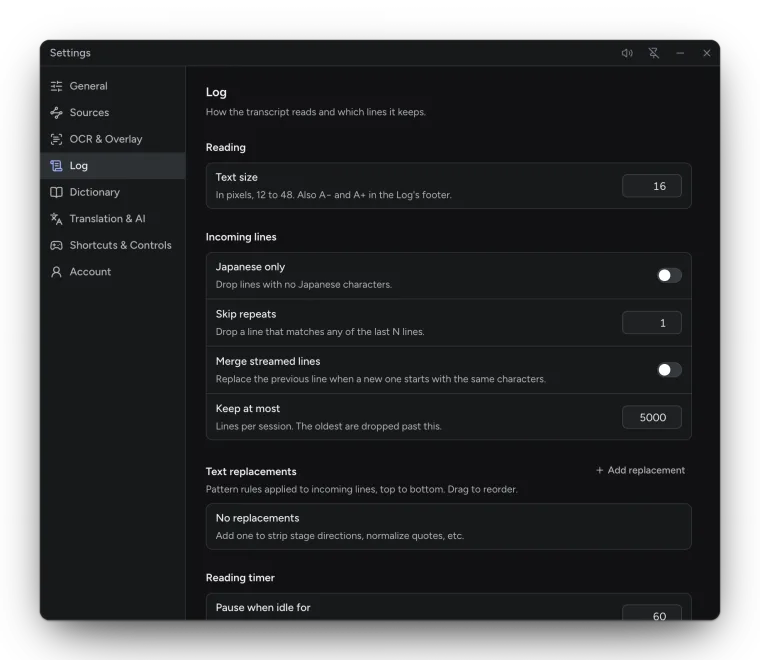Image resolution: width=760 pixels, height=660 pixels.
Task: Click Add replacement label
Action: [646, 470]
